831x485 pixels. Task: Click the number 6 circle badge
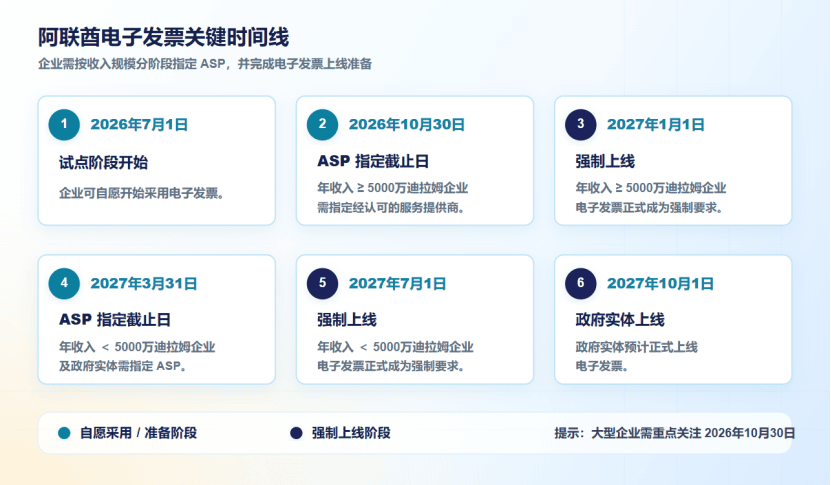pyautogui.click(x=580, y=283)
